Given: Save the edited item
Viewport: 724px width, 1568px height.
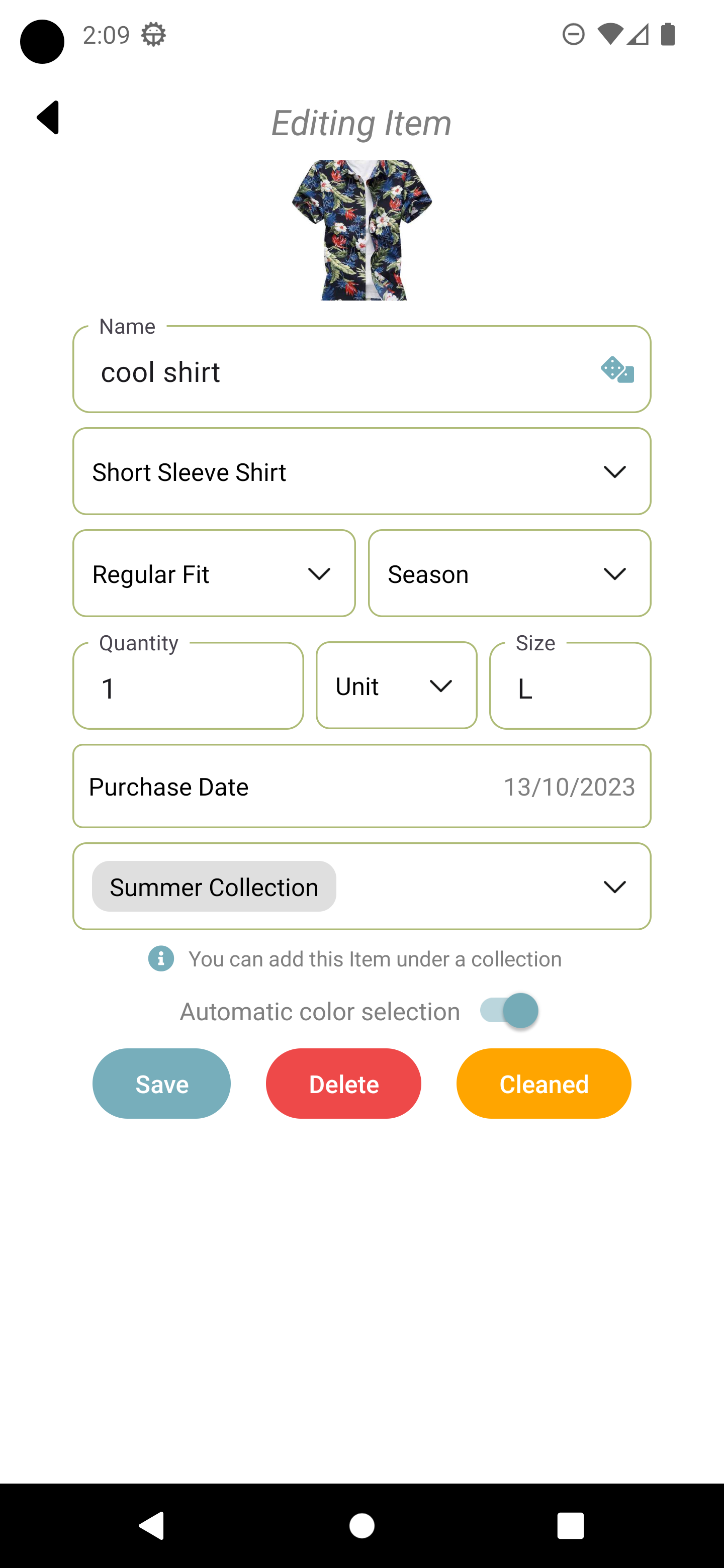Looking at the screenshot, I should pyautogui.click(x=161, y=1084).
